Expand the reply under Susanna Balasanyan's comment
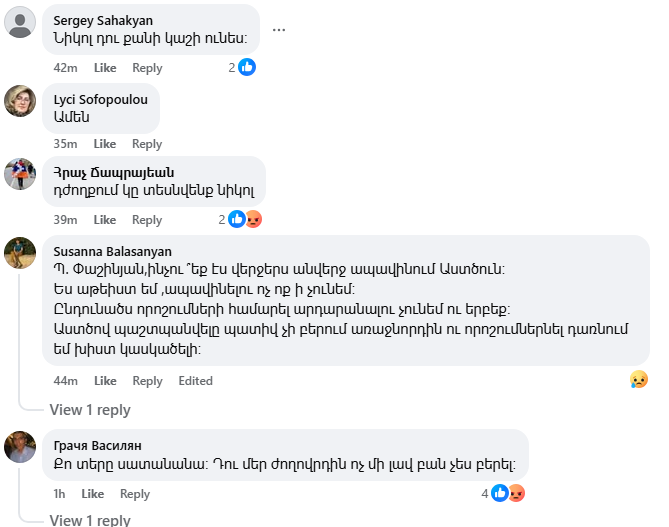Image resolution: width=669 pixels, height=527 pixels. pos(90,410)
